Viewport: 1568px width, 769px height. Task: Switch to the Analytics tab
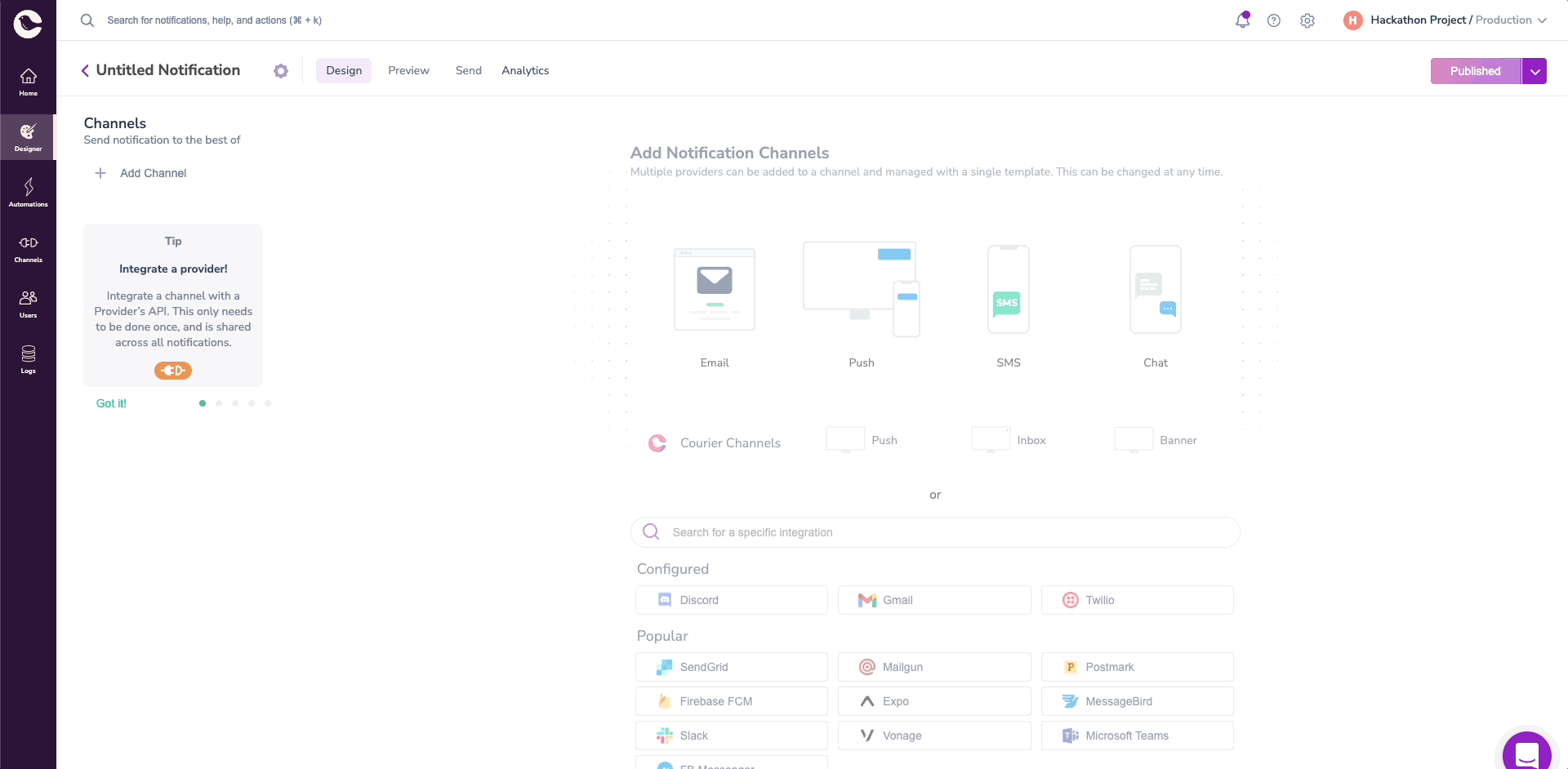click(x=525, y=71)
